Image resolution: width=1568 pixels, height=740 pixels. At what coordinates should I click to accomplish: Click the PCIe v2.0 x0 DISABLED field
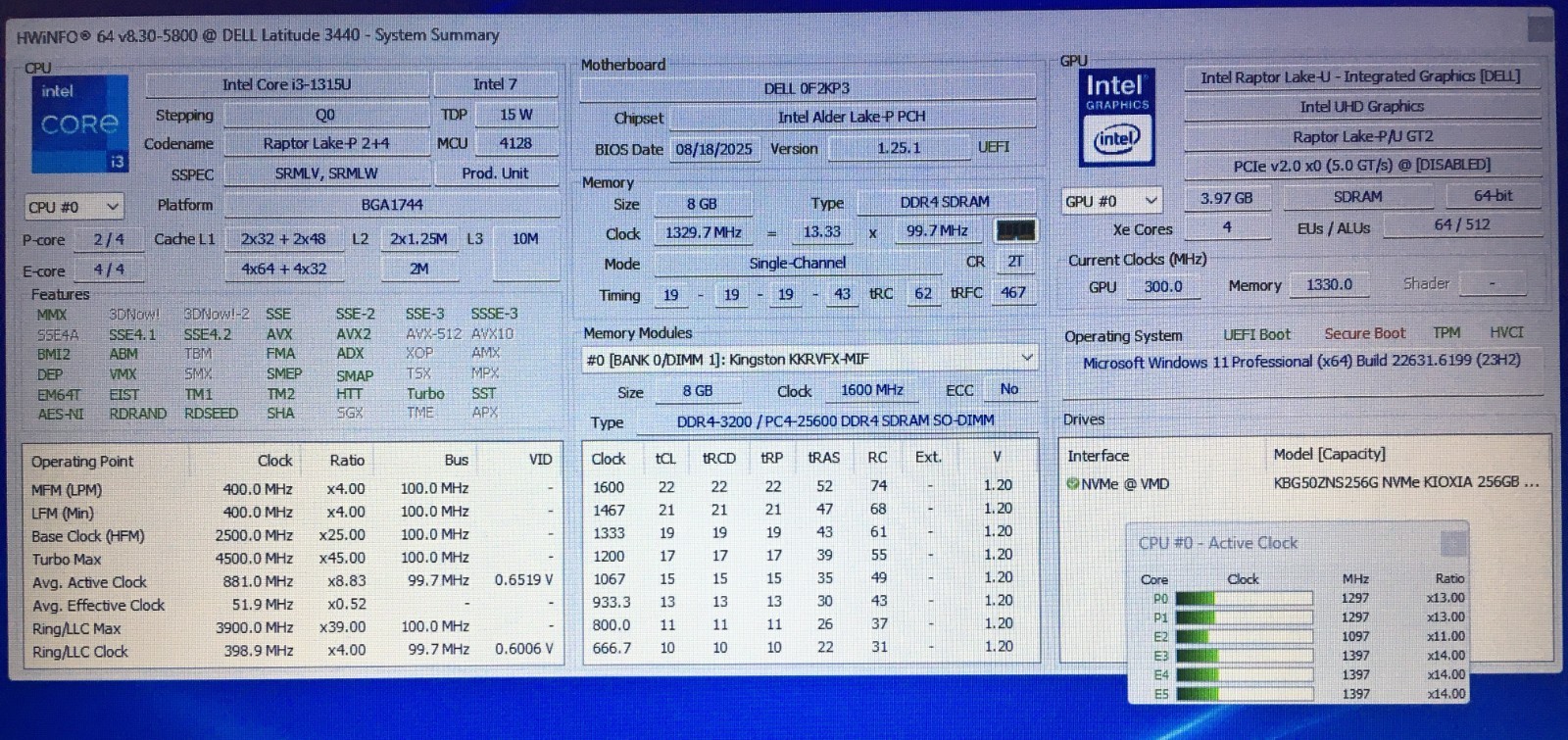(x=1361, y=166)
